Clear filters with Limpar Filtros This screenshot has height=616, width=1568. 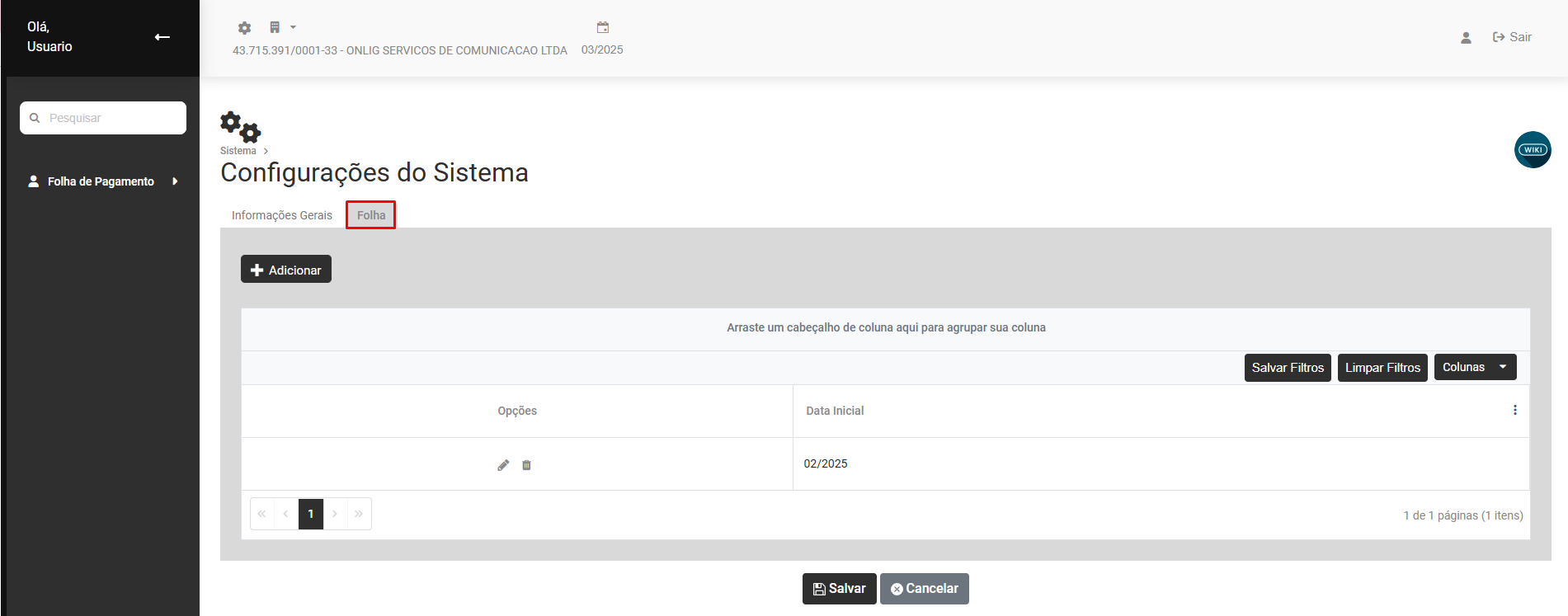tap(1382, 368)
